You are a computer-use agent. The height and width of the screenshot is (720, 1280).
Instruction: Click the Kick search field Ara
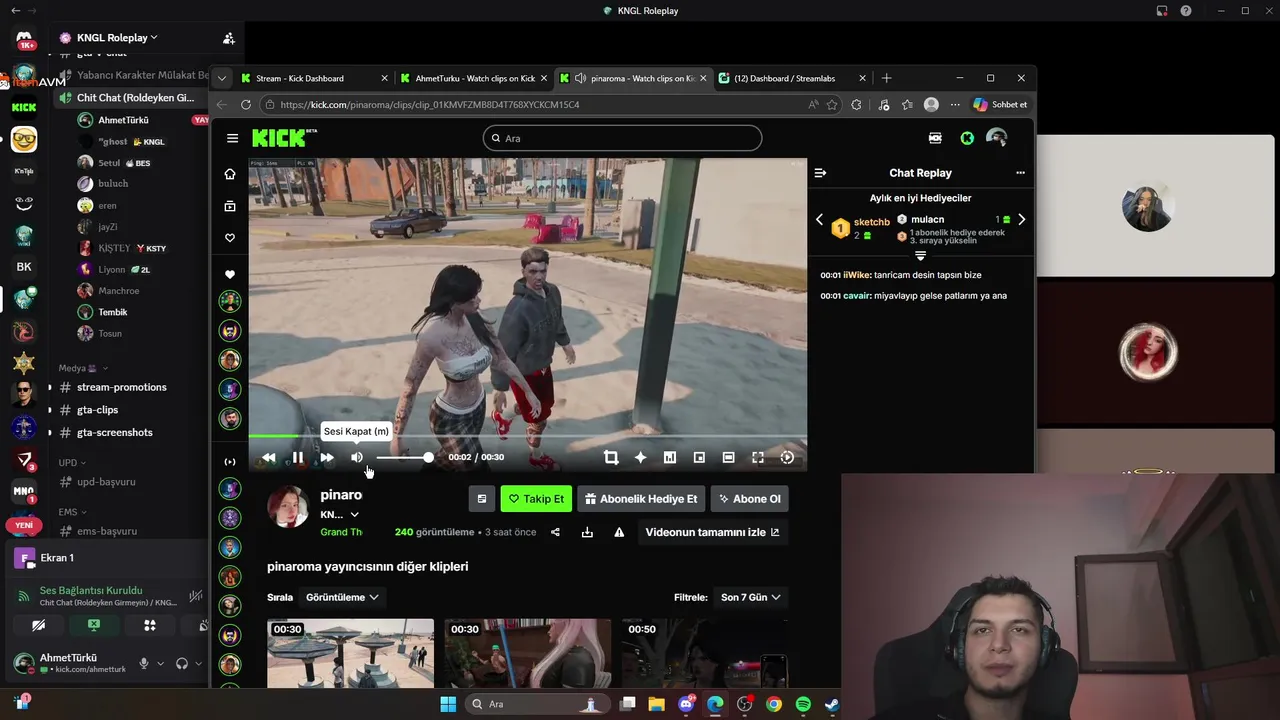(622, 138)
